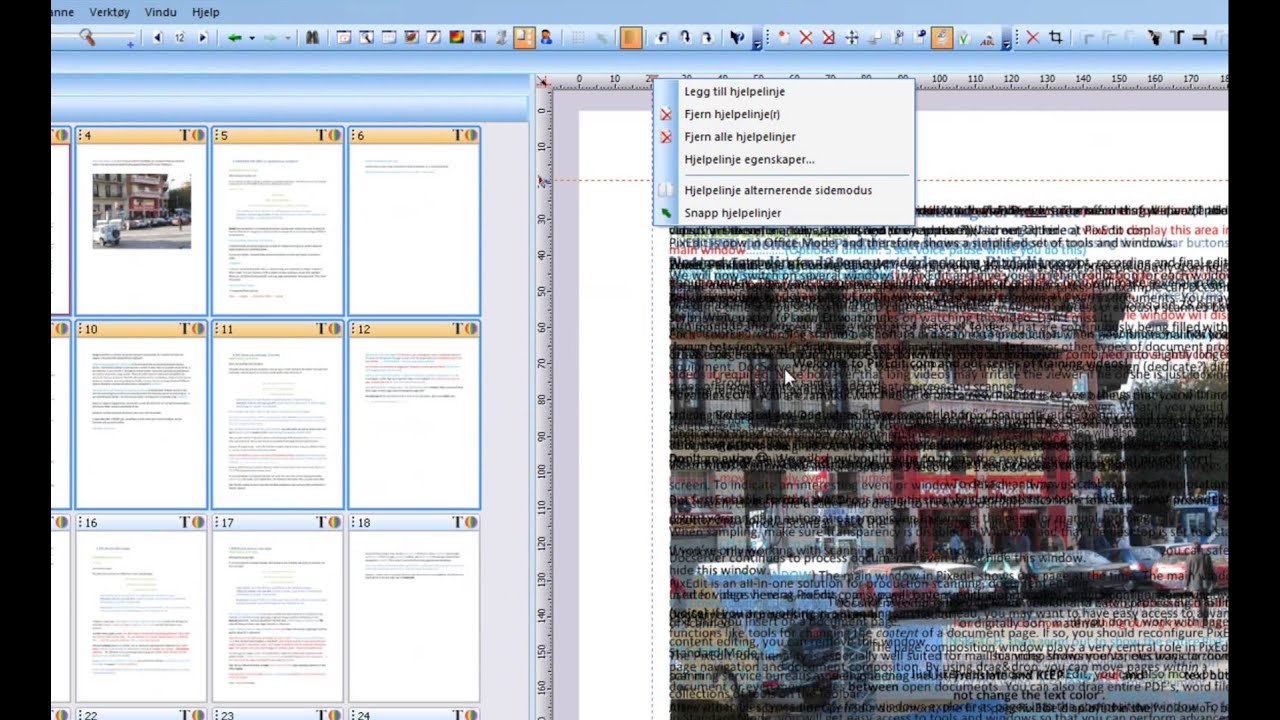Select Fjern alle hjelpelinjer
The width and height of the screenshot is (1280, 720).
pyautogui.click(x=784, y=137)
